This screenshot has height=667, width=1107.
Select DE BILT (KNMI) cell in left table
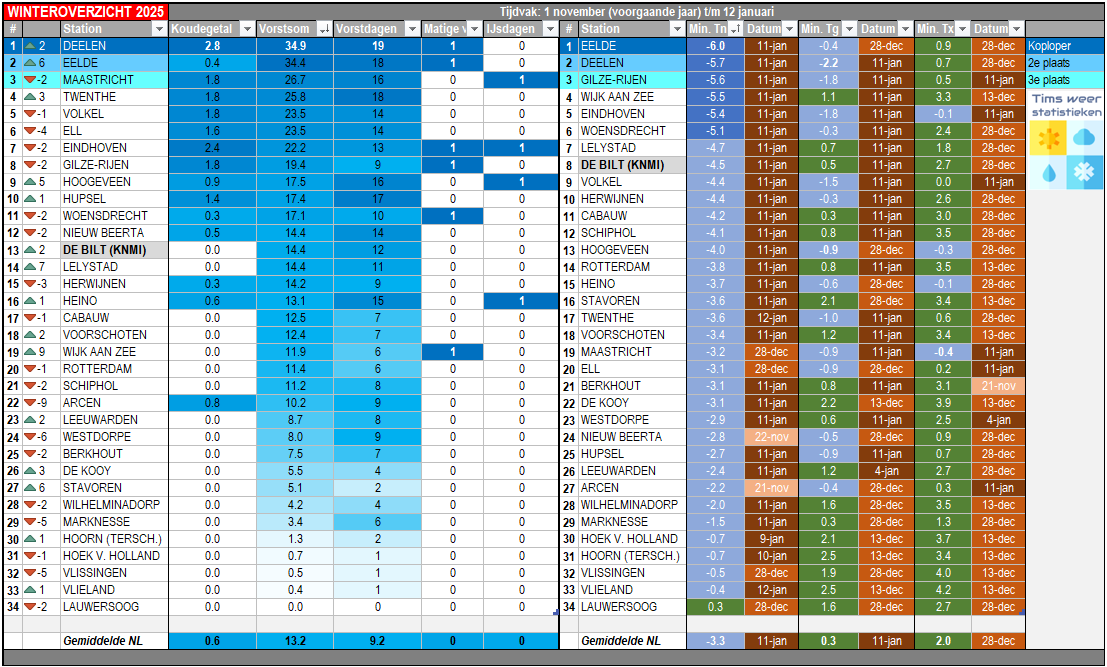pyautogui.click(x=114, y=250)
